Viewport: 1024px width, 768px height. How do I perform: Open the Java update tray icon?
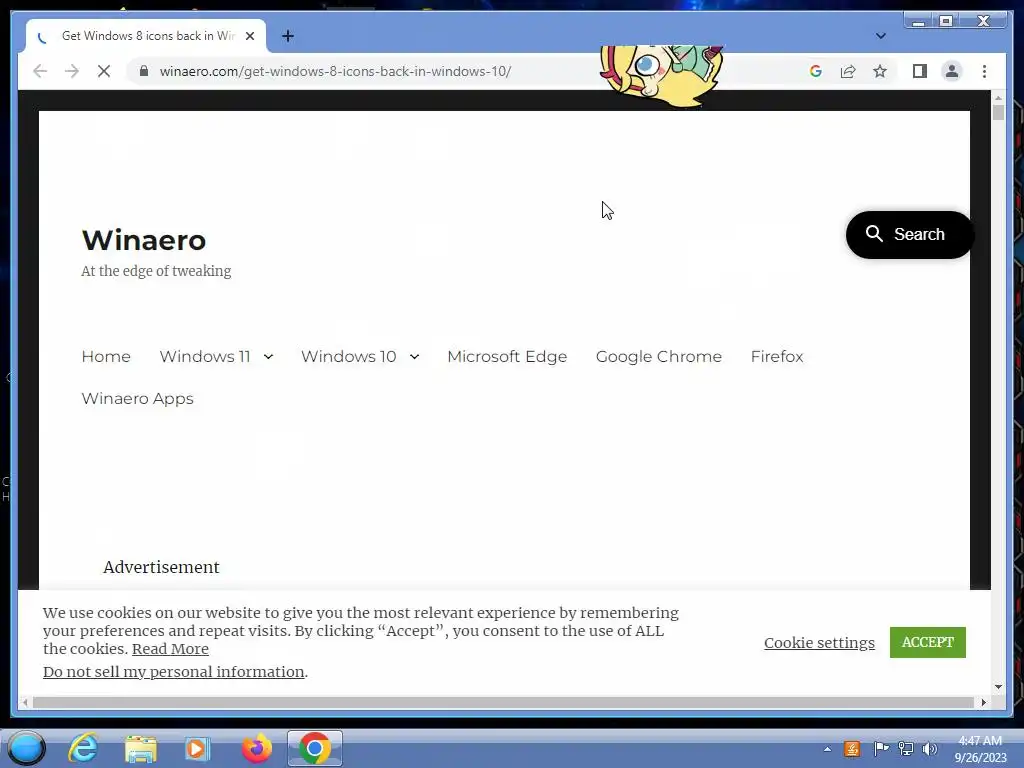(x=852, y=748)
